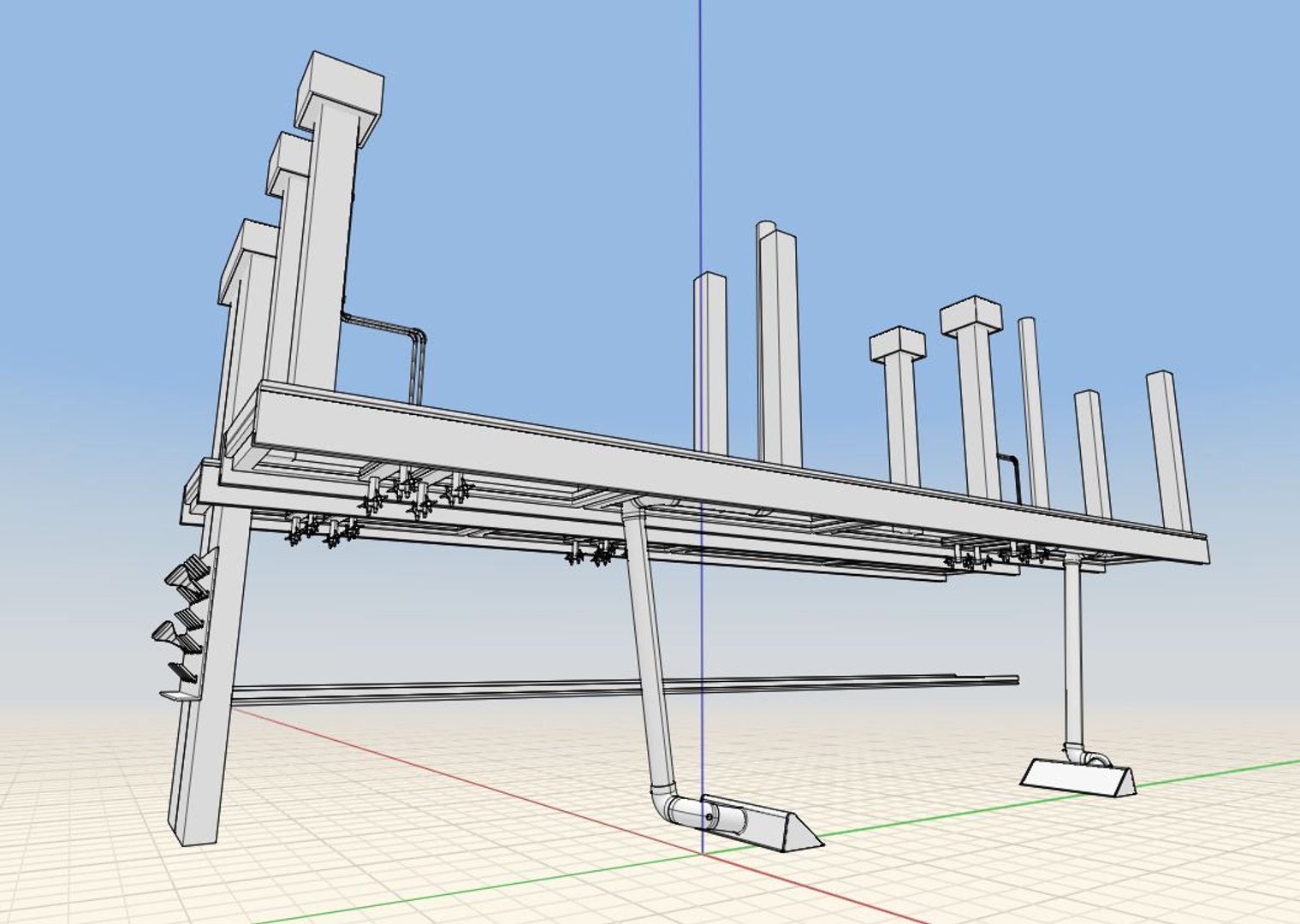Pick the long thin horizontal rail near the ground

(625, 688)
